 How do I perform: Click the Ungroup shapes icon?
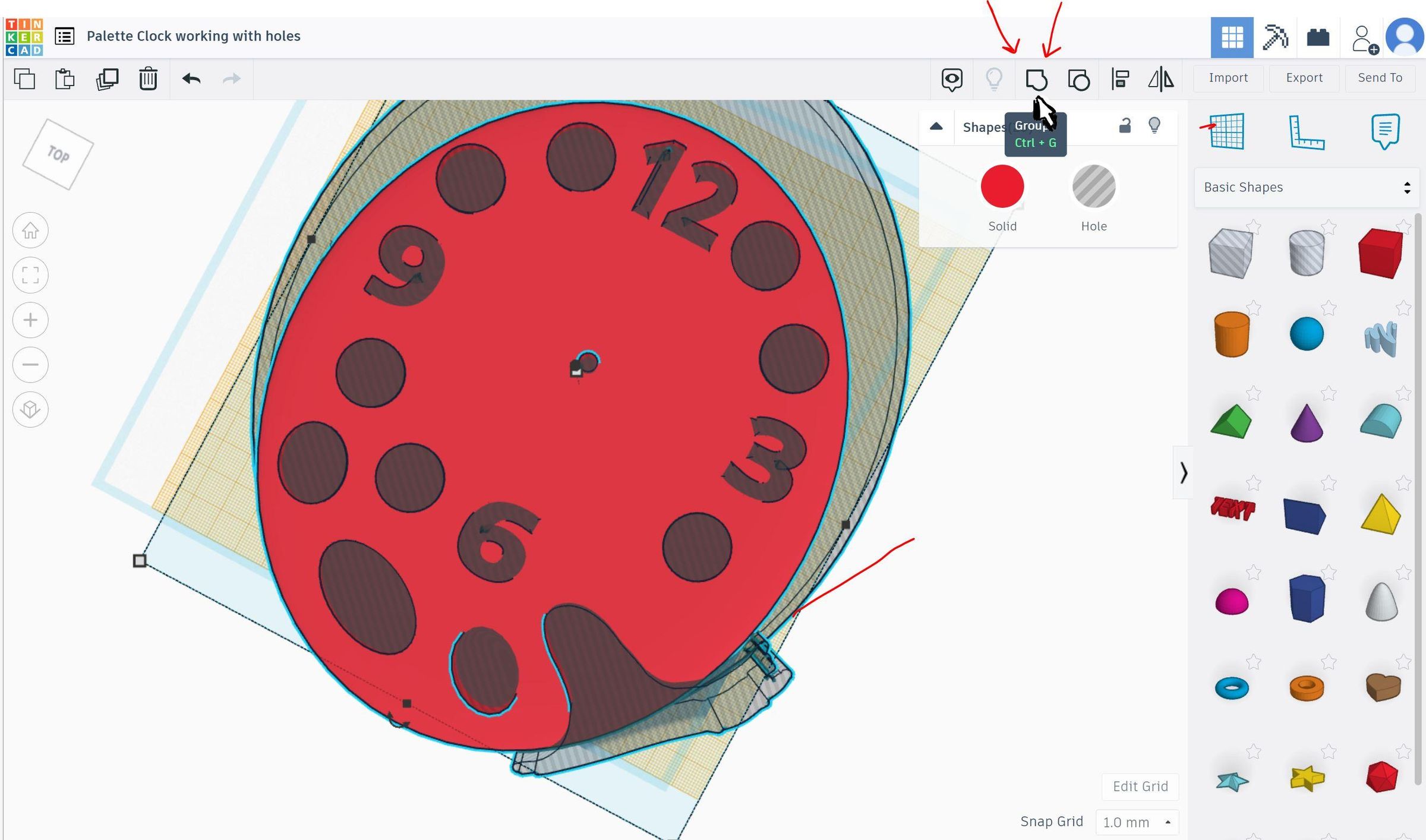click(x=1078, y=79)
